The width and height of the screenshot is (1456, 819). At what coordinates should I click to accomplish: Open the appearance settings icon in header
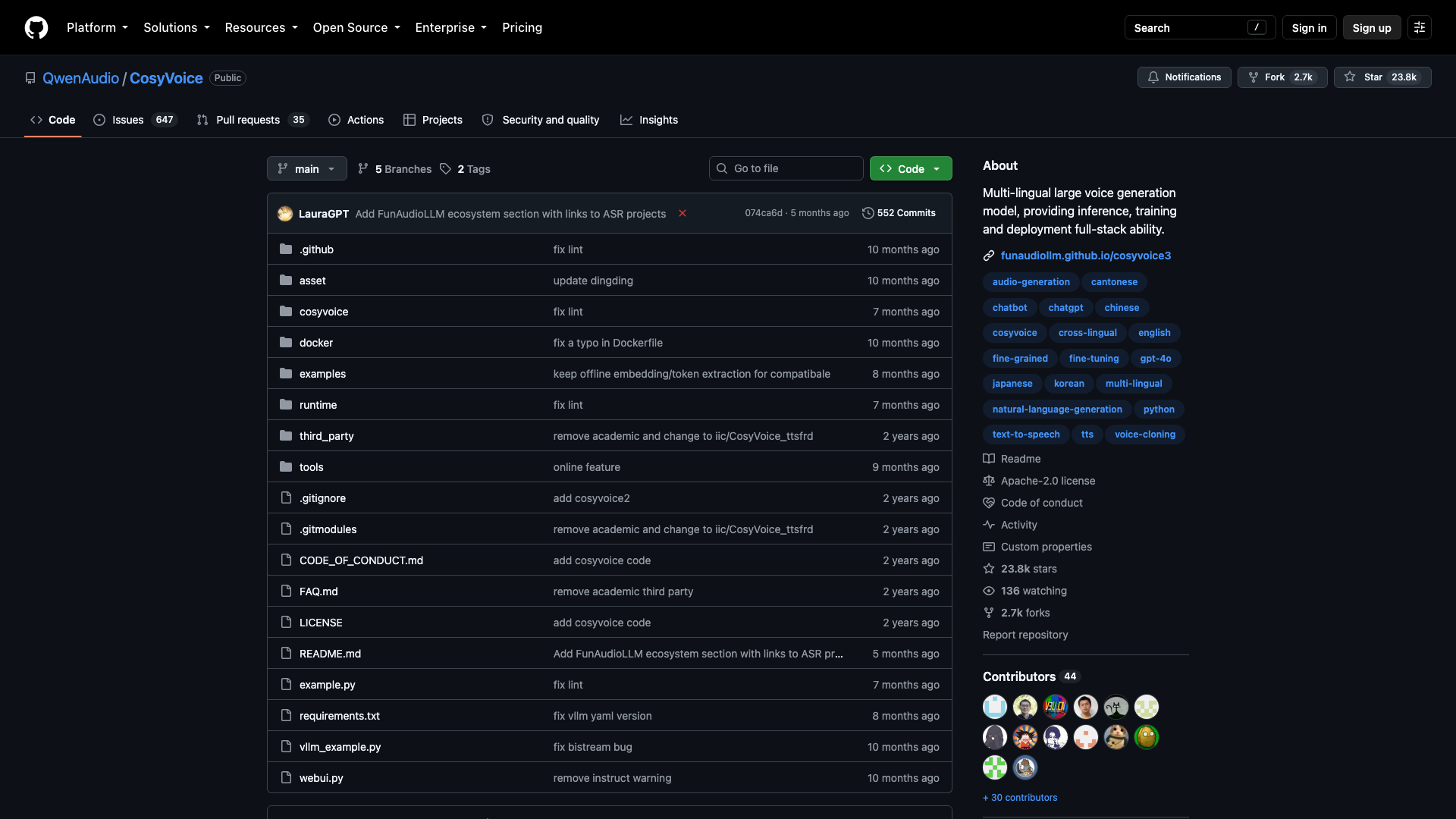1420,27
